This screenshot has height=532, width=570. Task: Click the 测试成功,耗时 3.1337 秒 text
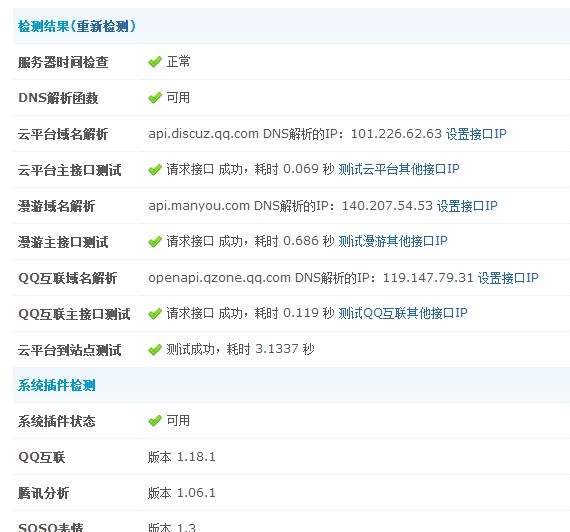click(240, 349)
